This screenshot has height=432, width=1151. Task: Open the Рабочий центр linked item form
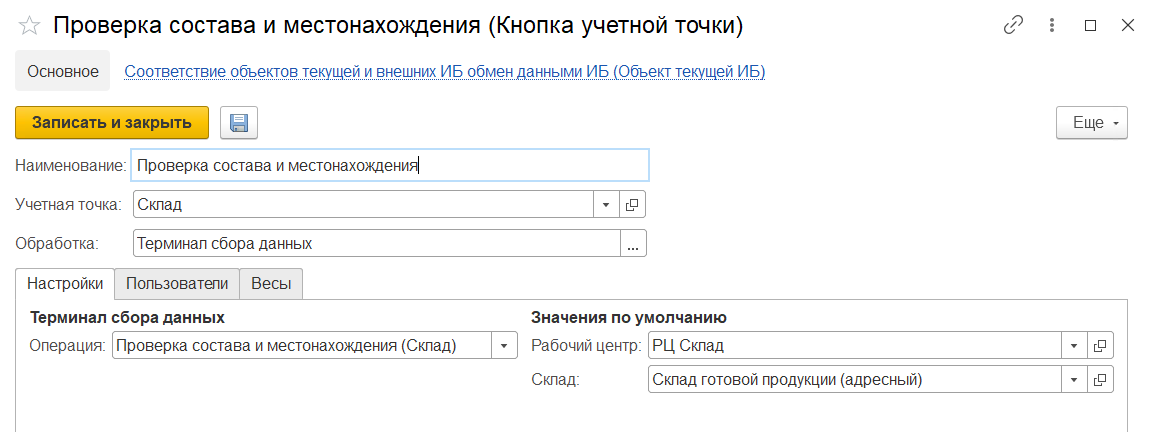pos(1100,346)
